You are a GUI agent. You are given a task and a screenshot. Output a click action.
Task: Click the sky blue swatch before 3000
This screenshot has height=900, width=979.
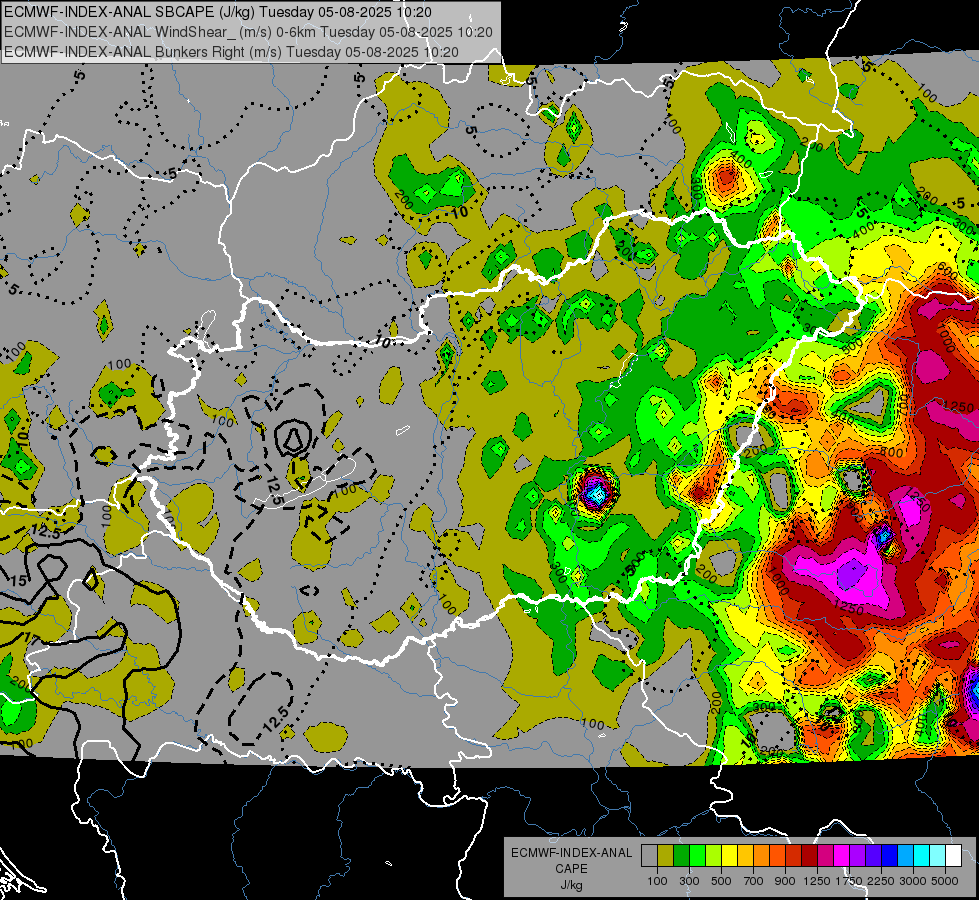coord(906,856)
